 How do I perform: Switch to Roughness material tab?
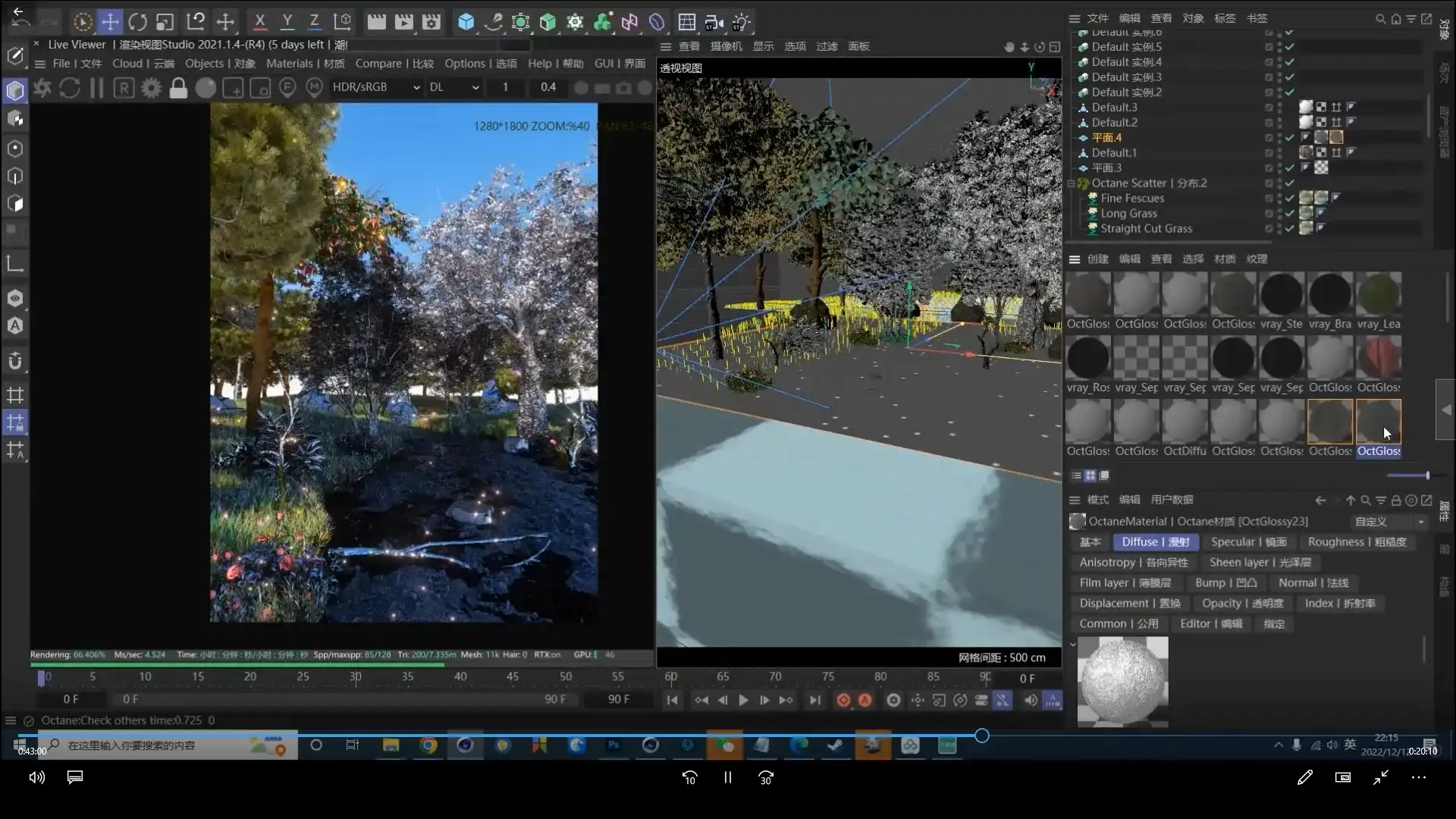tap(1357, 541)
